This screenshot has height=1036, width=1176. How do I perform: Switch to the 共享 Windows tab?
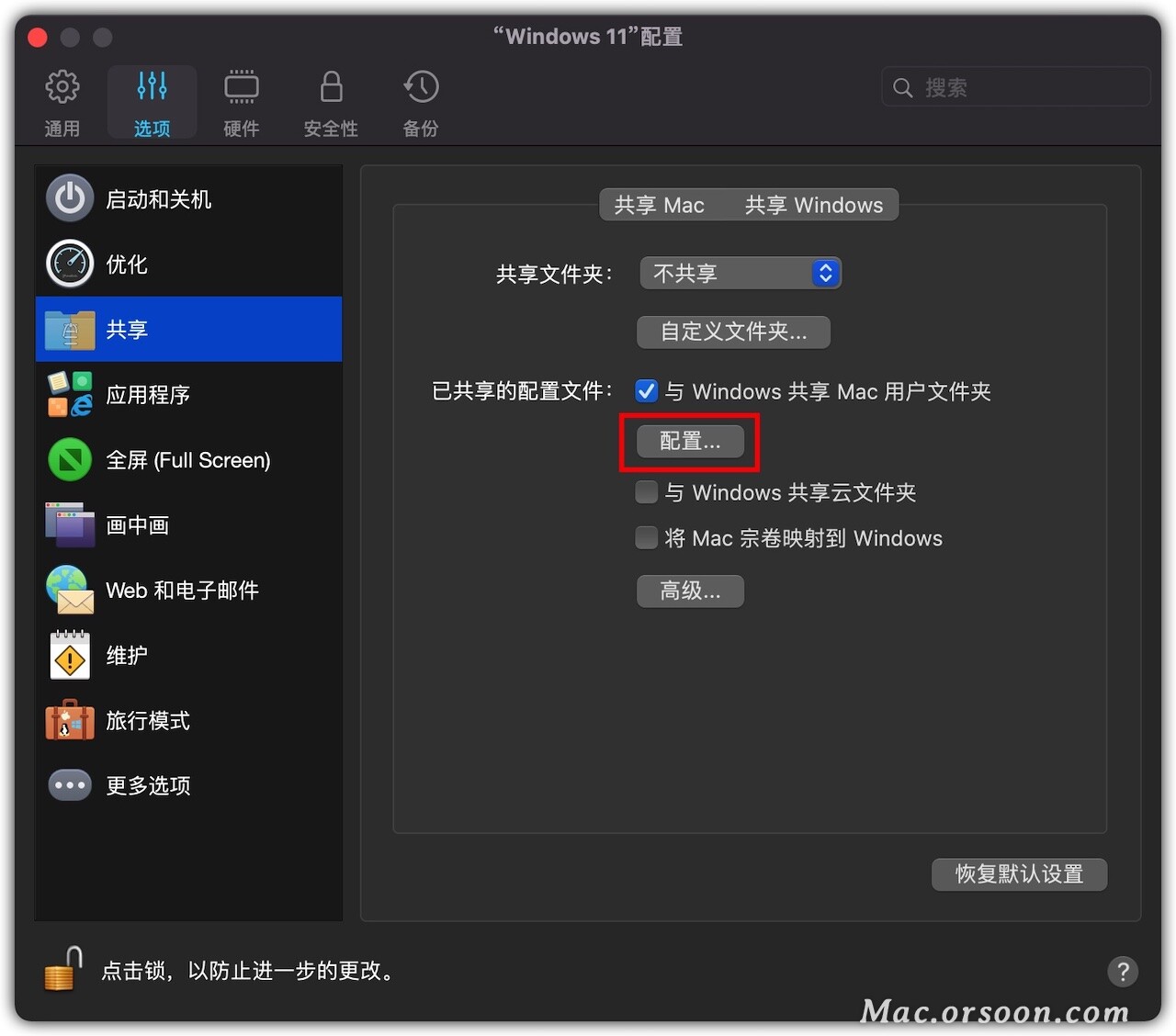(x=813, y=205)
